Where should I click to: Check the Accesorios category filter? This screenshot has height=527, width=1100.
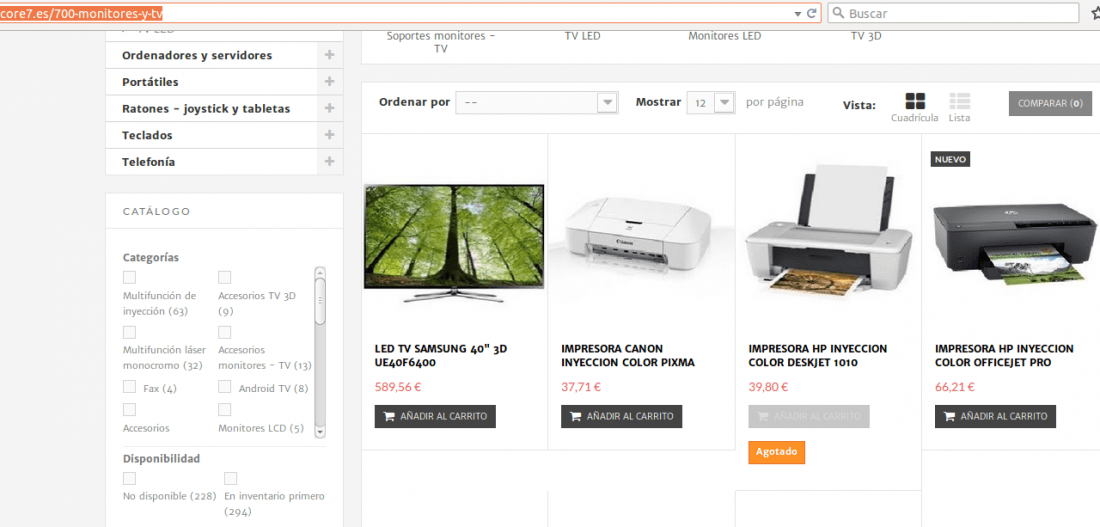click(x=129, y=409)
